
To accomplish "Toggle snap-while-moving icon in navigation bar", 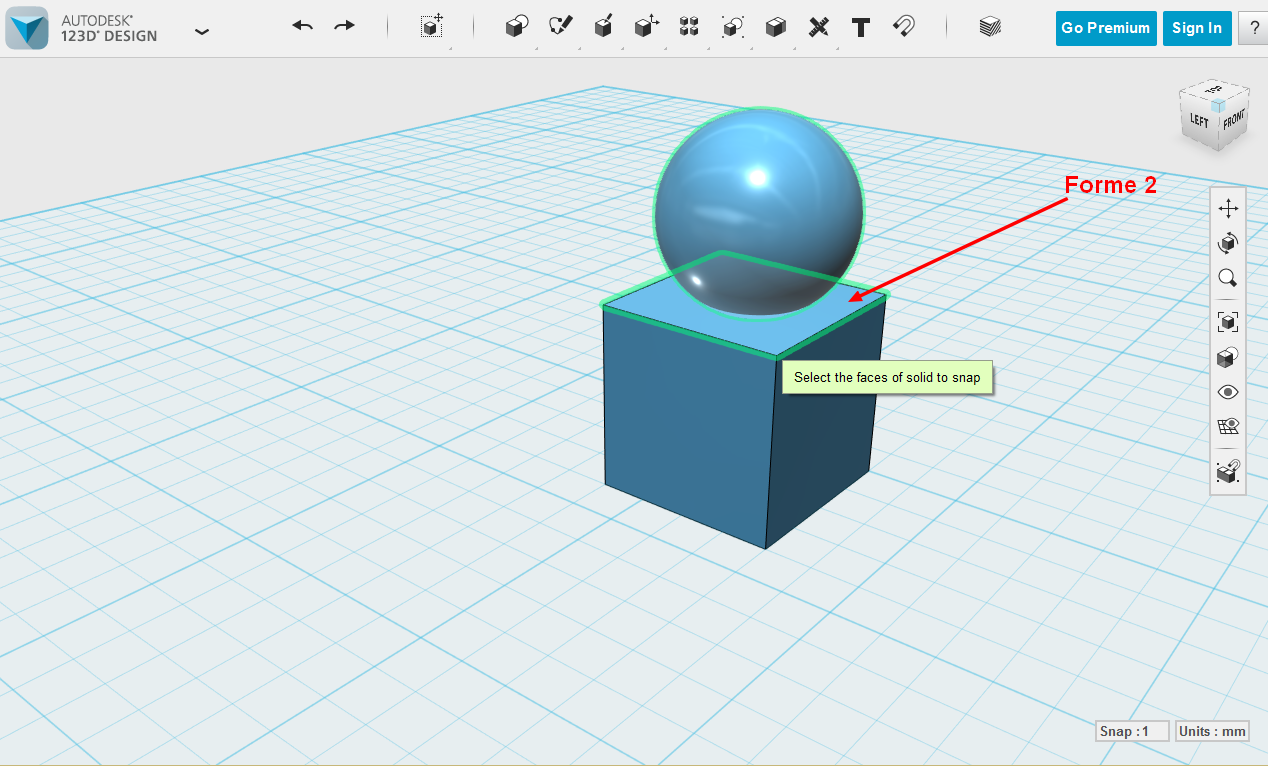I will tap(1228, 471).
